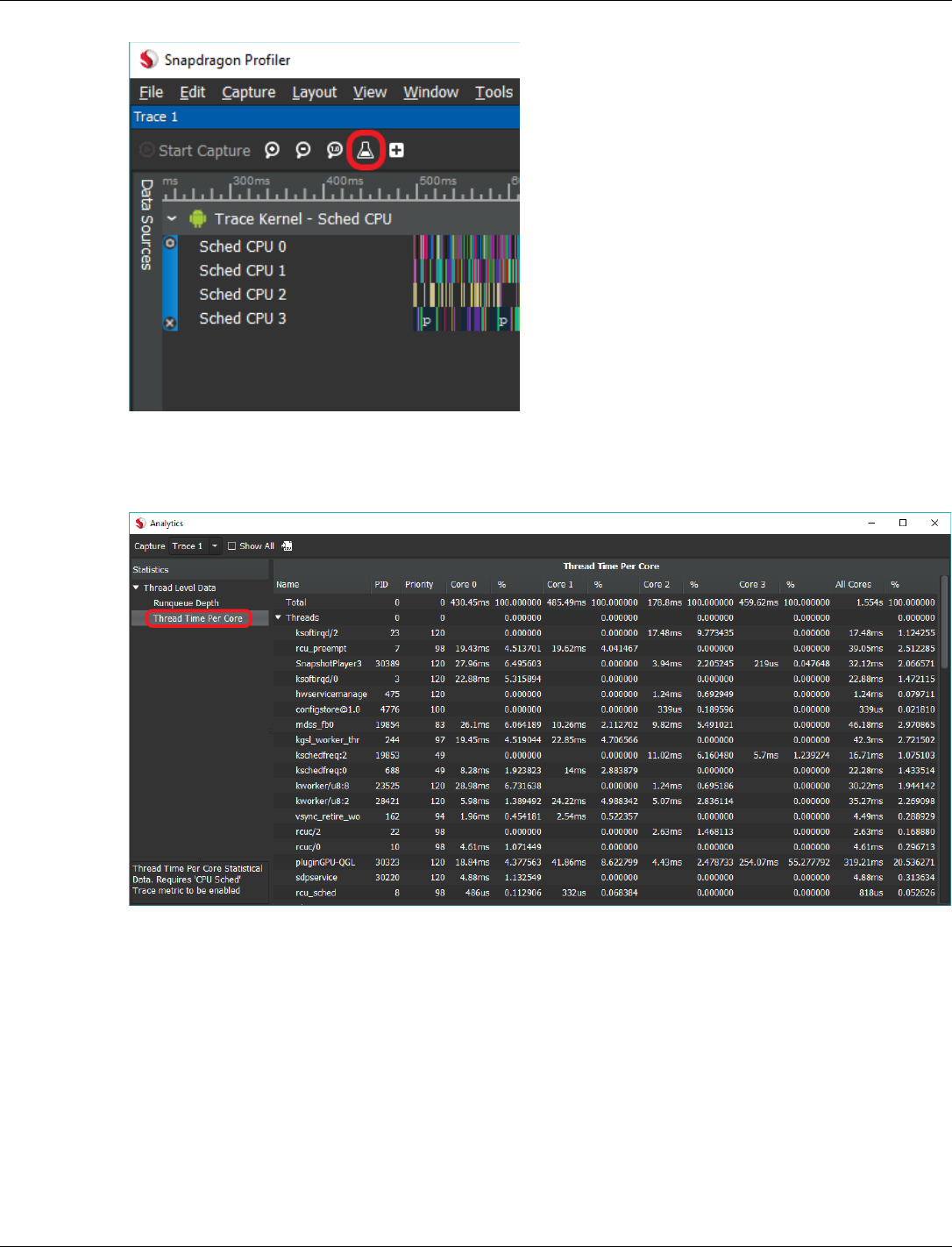Sort by the Core 0 column header
Image resolution: width=952 pixels, height=1247 pixels.
tap(464, 584)
